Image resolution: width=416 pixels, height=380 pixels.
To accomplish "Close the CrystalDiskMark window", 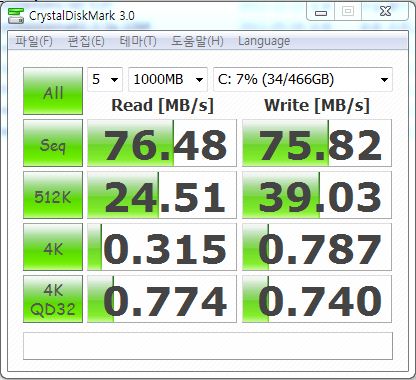I will pos(385,12).
